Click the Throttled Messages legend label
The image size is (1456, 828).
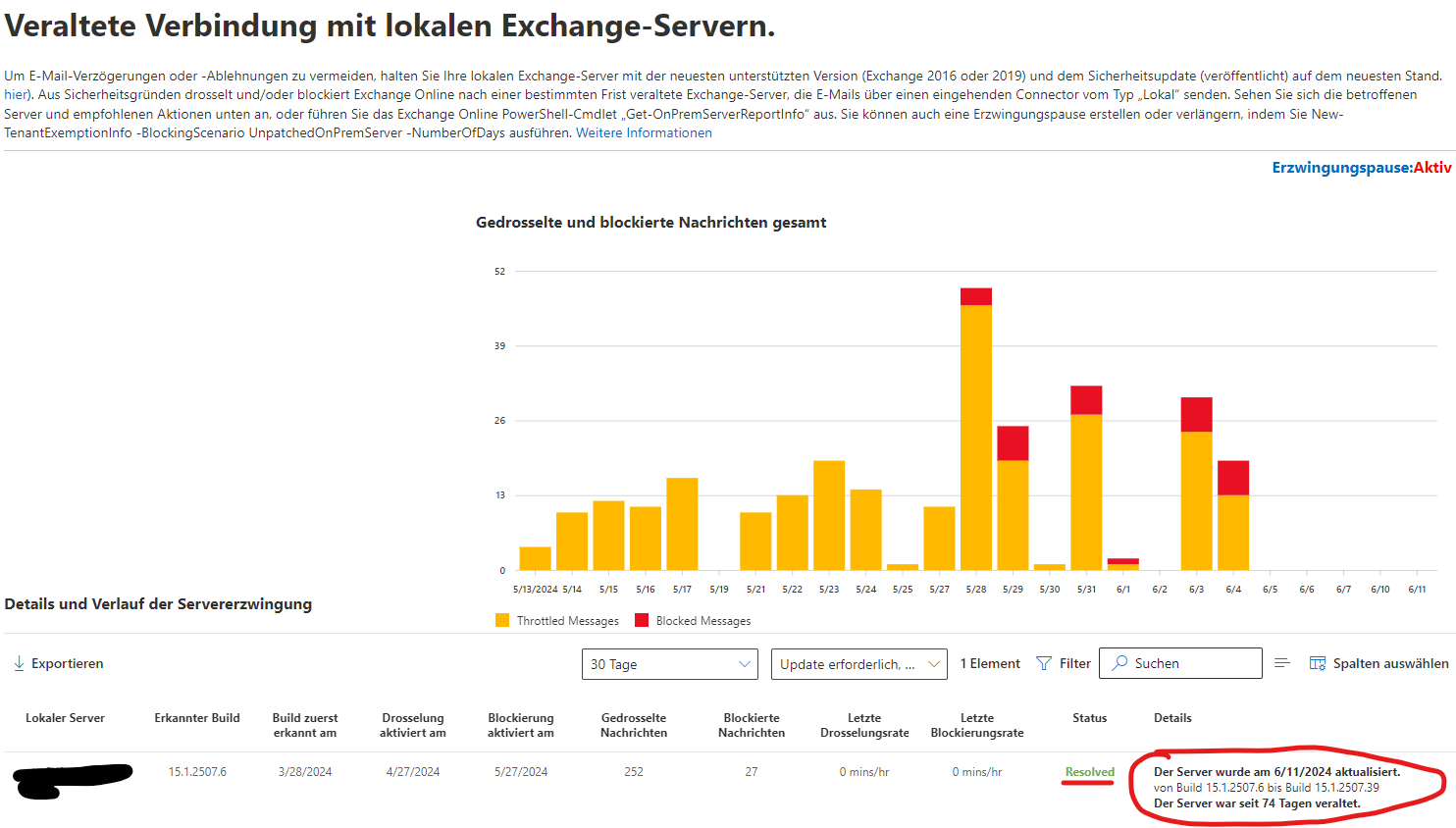click(568, 621)
